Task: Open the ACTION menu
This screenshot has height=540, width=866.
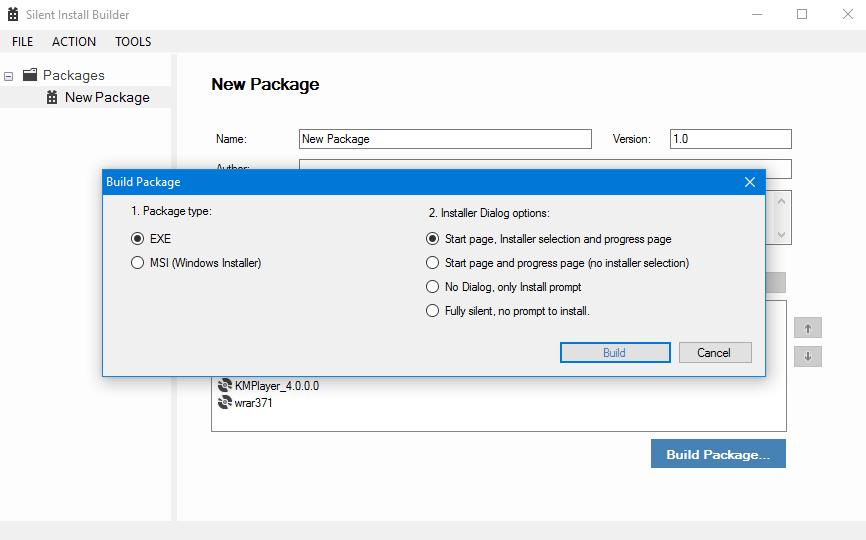Action: (74, 41)
